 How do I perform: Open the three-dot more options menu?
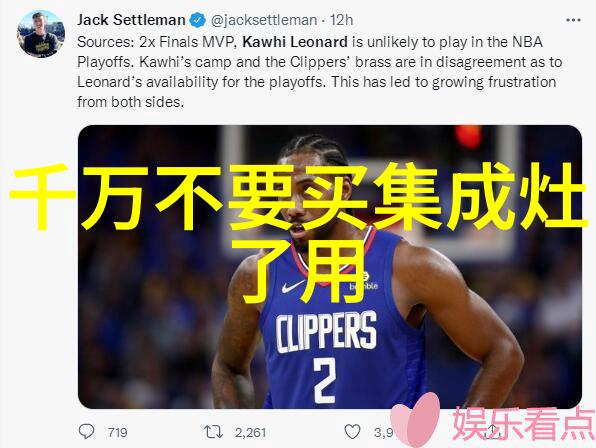click(573, 20)
